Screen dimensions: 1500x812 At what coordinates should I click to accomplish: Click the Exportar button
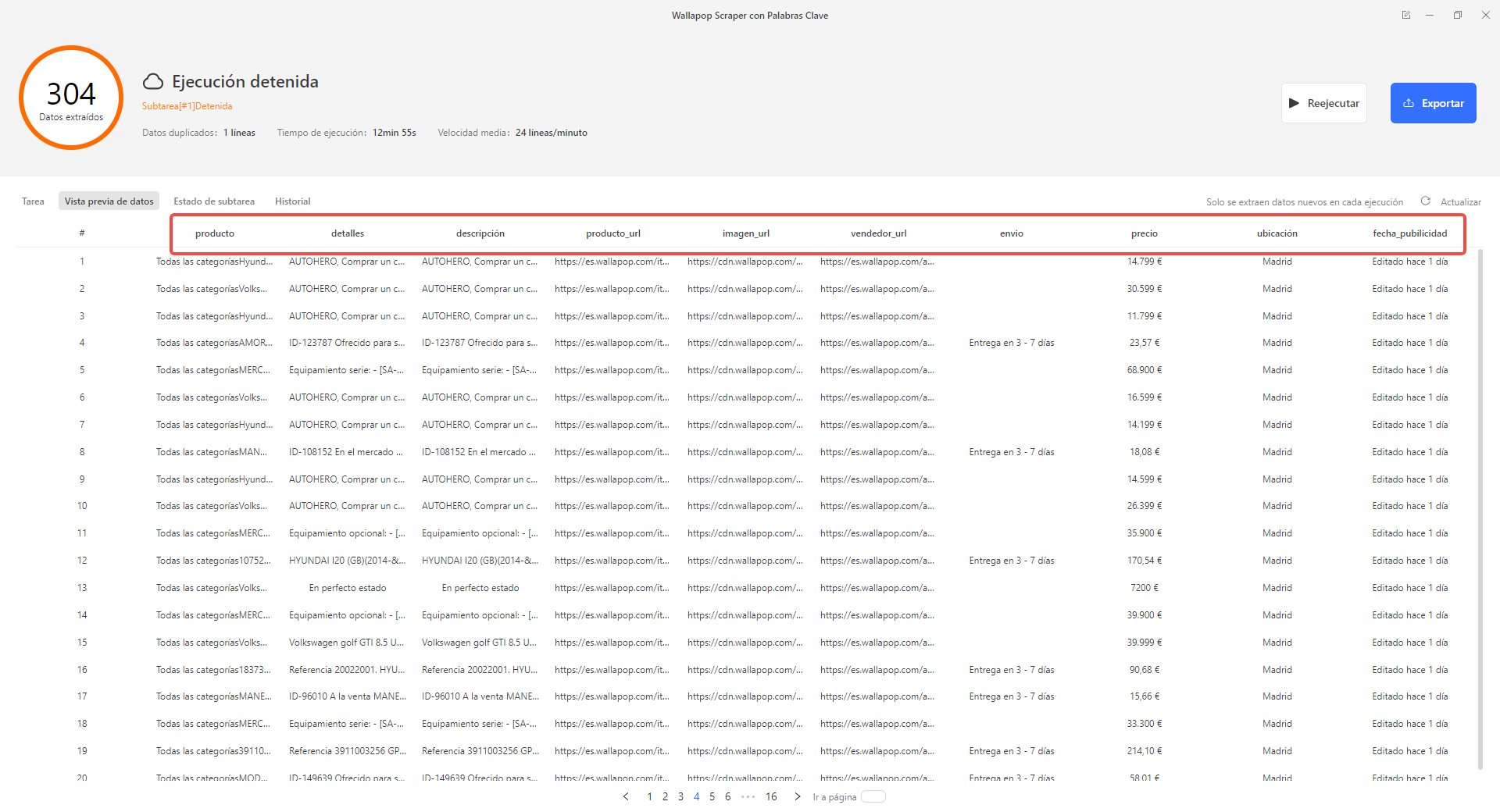pyautogui.click(x=1433, y=103)
